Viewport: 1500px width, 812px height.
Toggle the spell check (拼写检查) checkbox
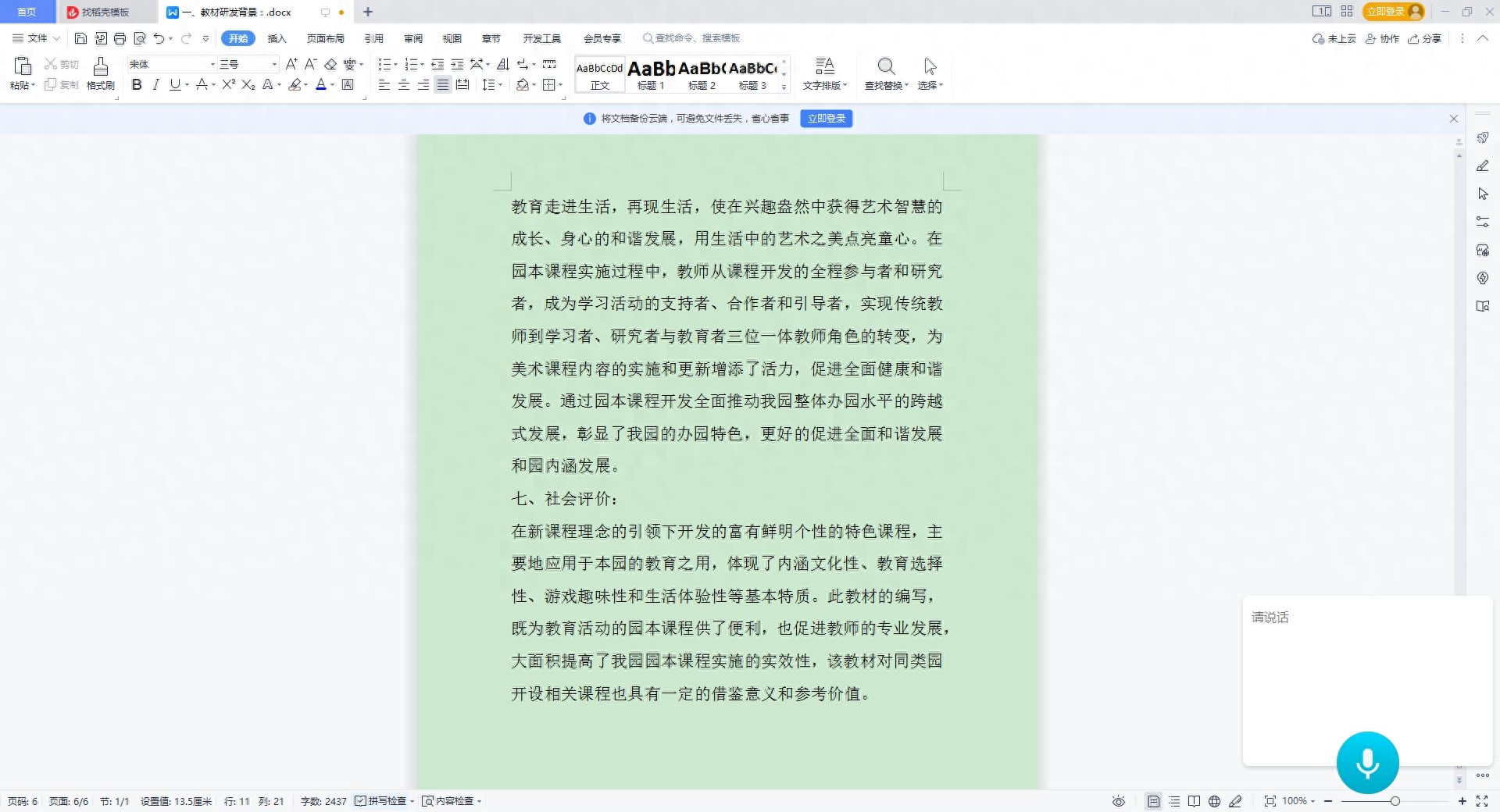360,801
